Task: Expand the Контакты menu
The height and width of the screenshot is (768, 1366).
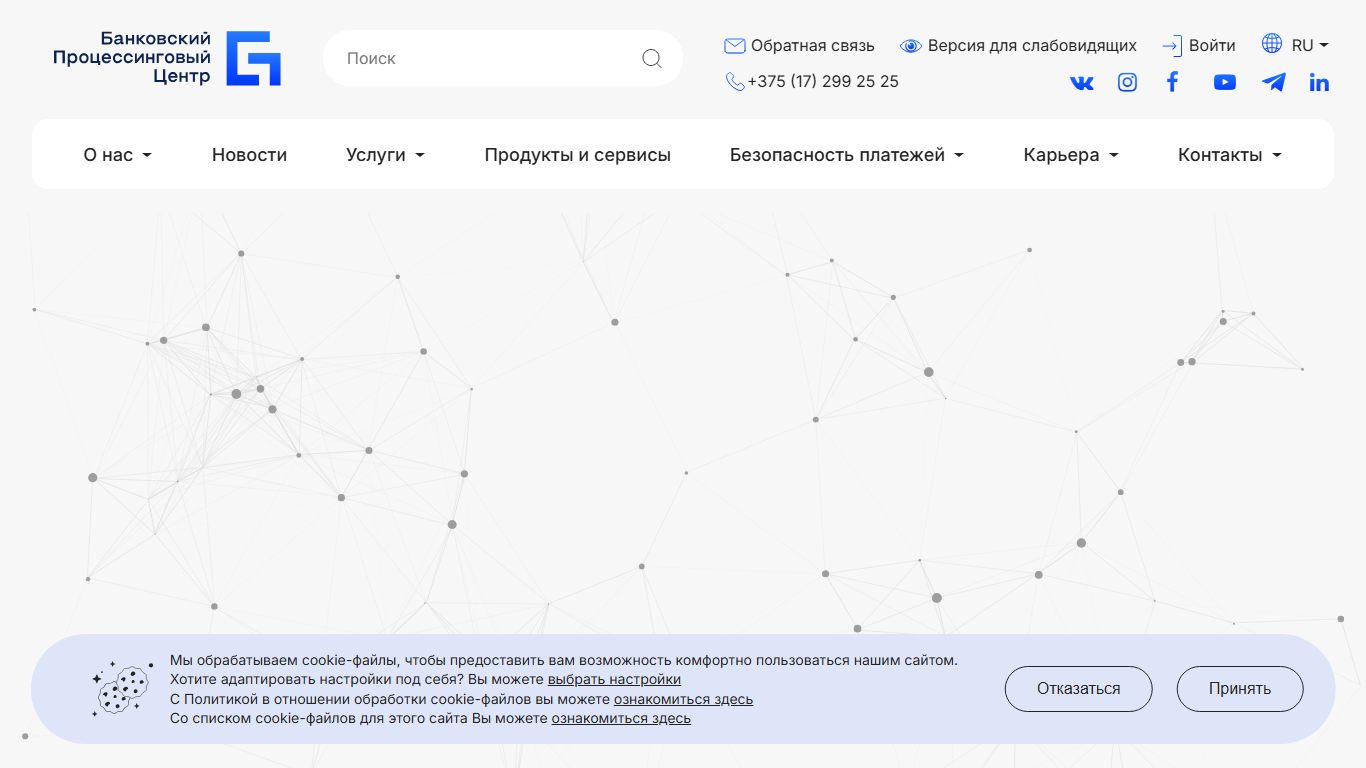Action: (1229, 155)
